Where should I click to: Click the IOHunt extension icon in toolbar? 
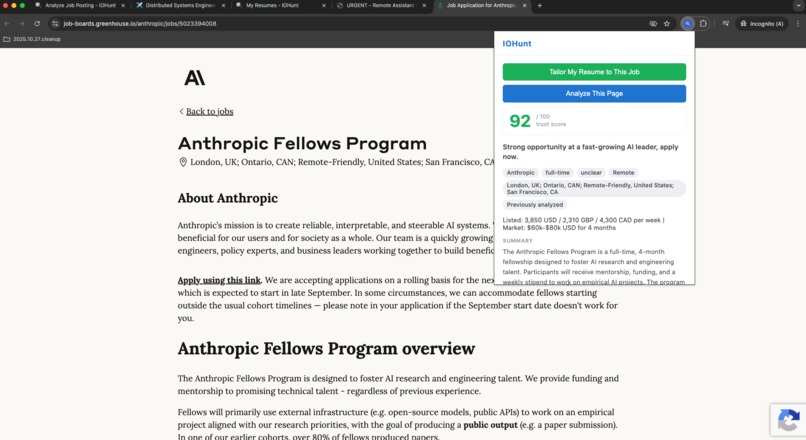point(687,24)
